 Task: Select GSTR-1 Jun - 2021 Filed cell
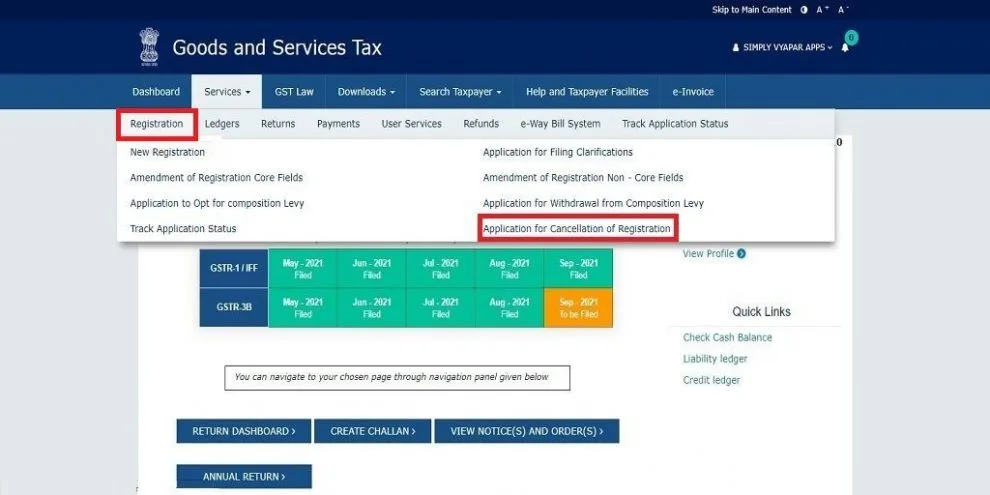[x=372, y=268]
